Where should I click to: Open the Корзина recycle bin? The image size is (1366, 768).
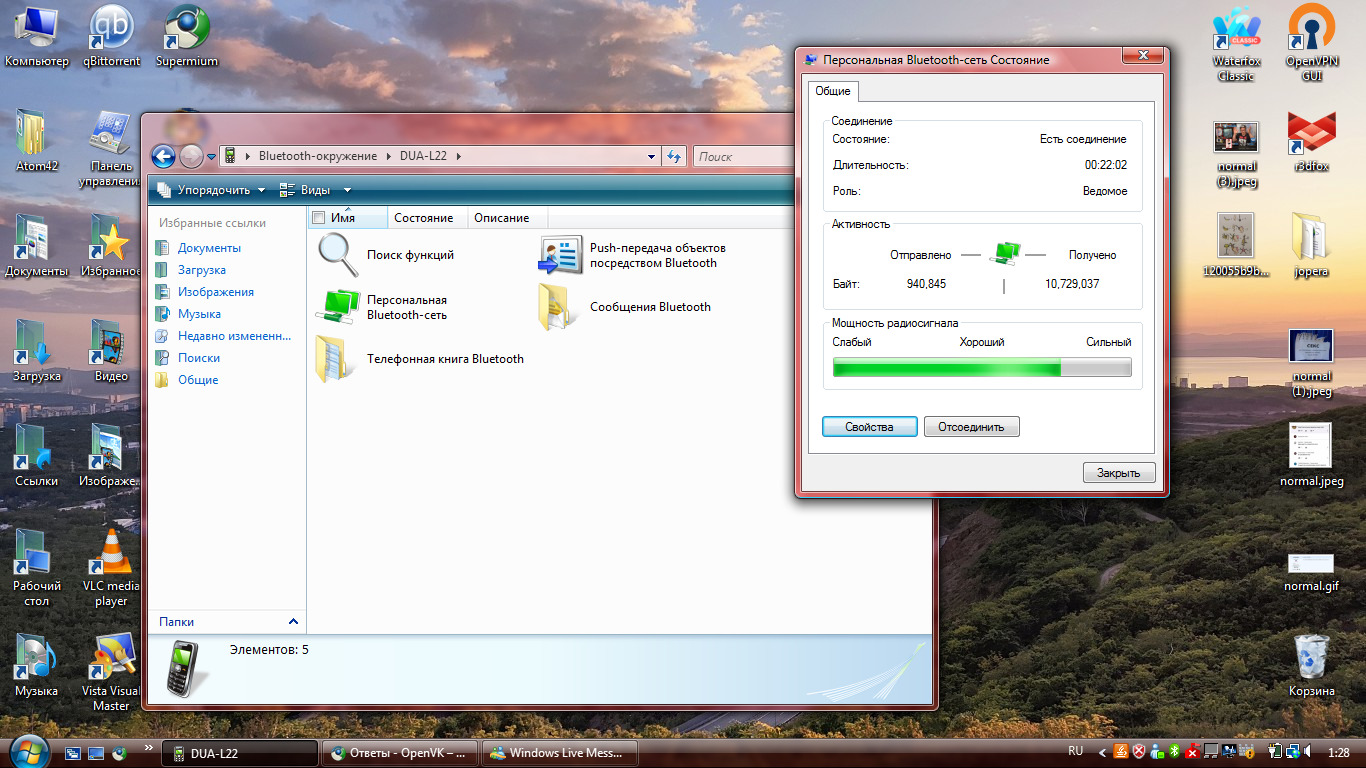tap(1311, 658)
